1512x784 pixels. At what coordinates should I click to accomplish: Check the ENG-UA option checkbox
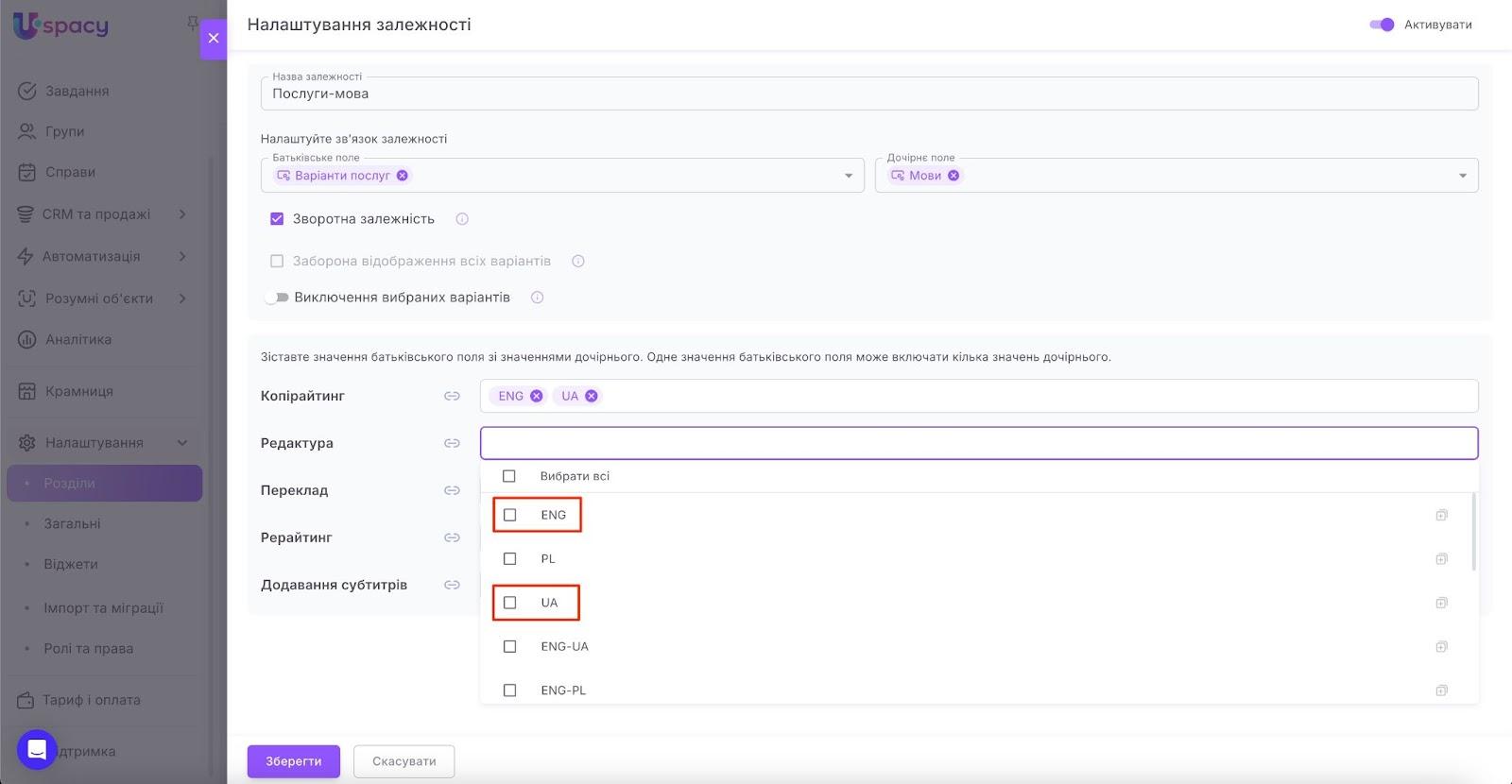[x=510, y=647]
